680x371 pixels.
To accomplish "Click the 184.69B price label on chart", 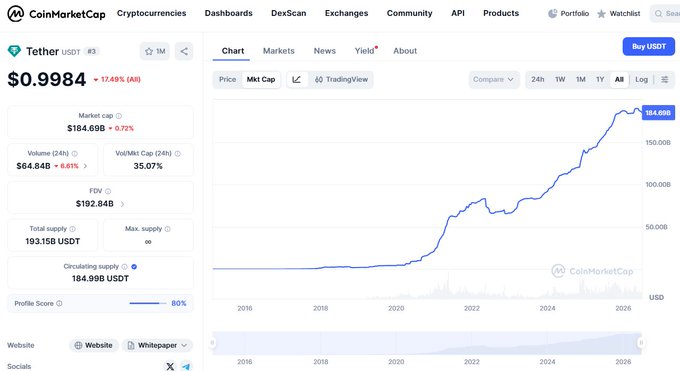I will point(658,113).
